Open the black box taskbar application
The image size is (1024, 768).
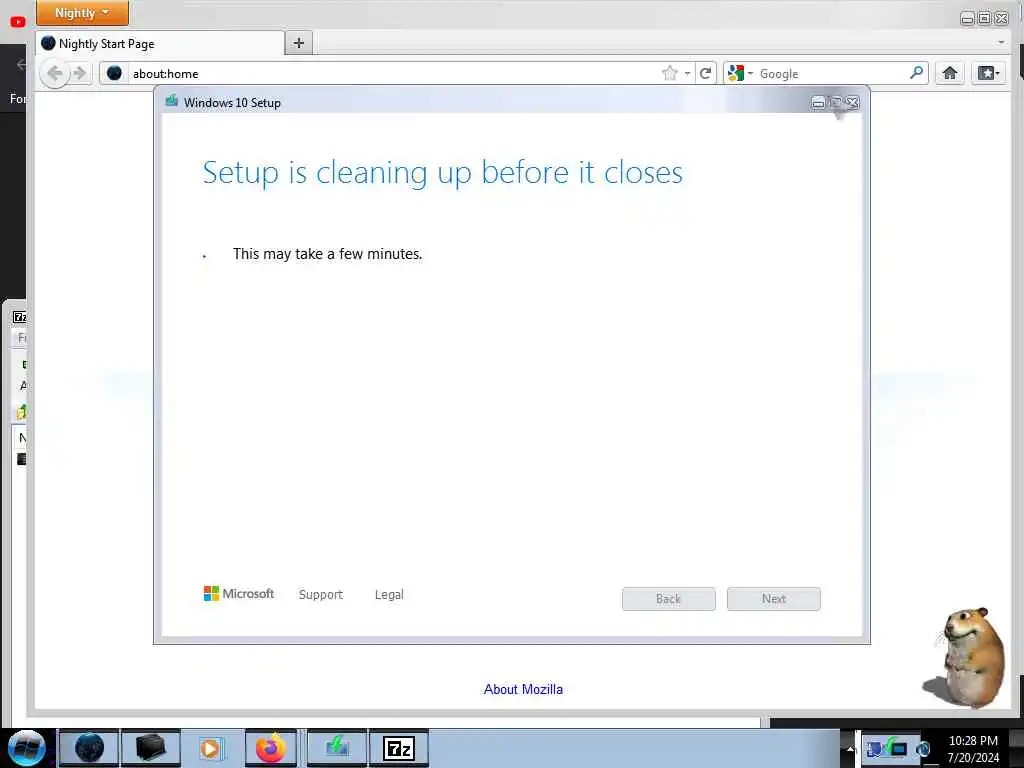pyautogui.click(x=150, y=748)
